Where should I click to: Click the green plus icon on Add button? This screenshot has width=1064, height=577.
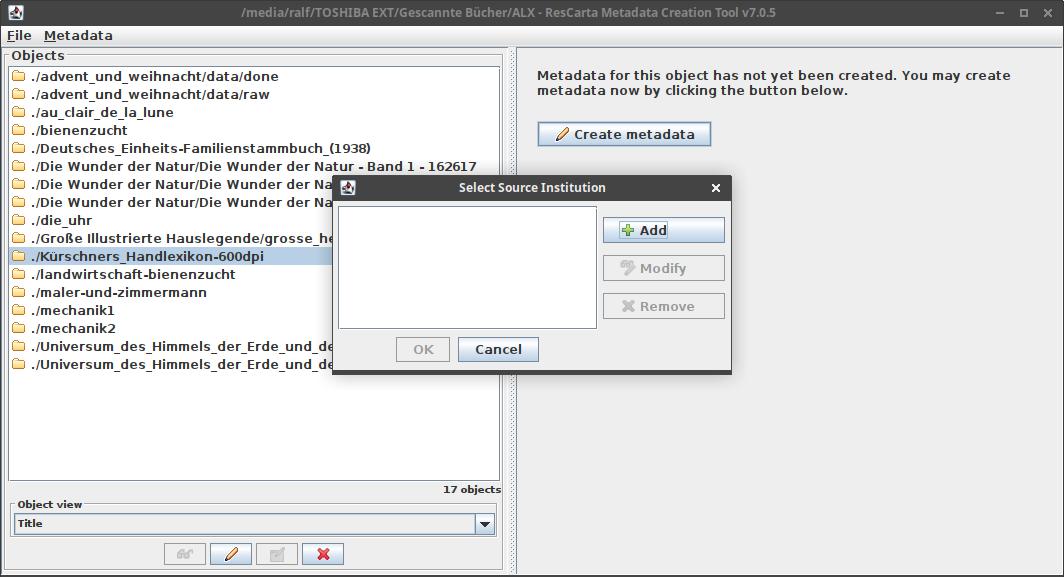click(x=628, y=230)
